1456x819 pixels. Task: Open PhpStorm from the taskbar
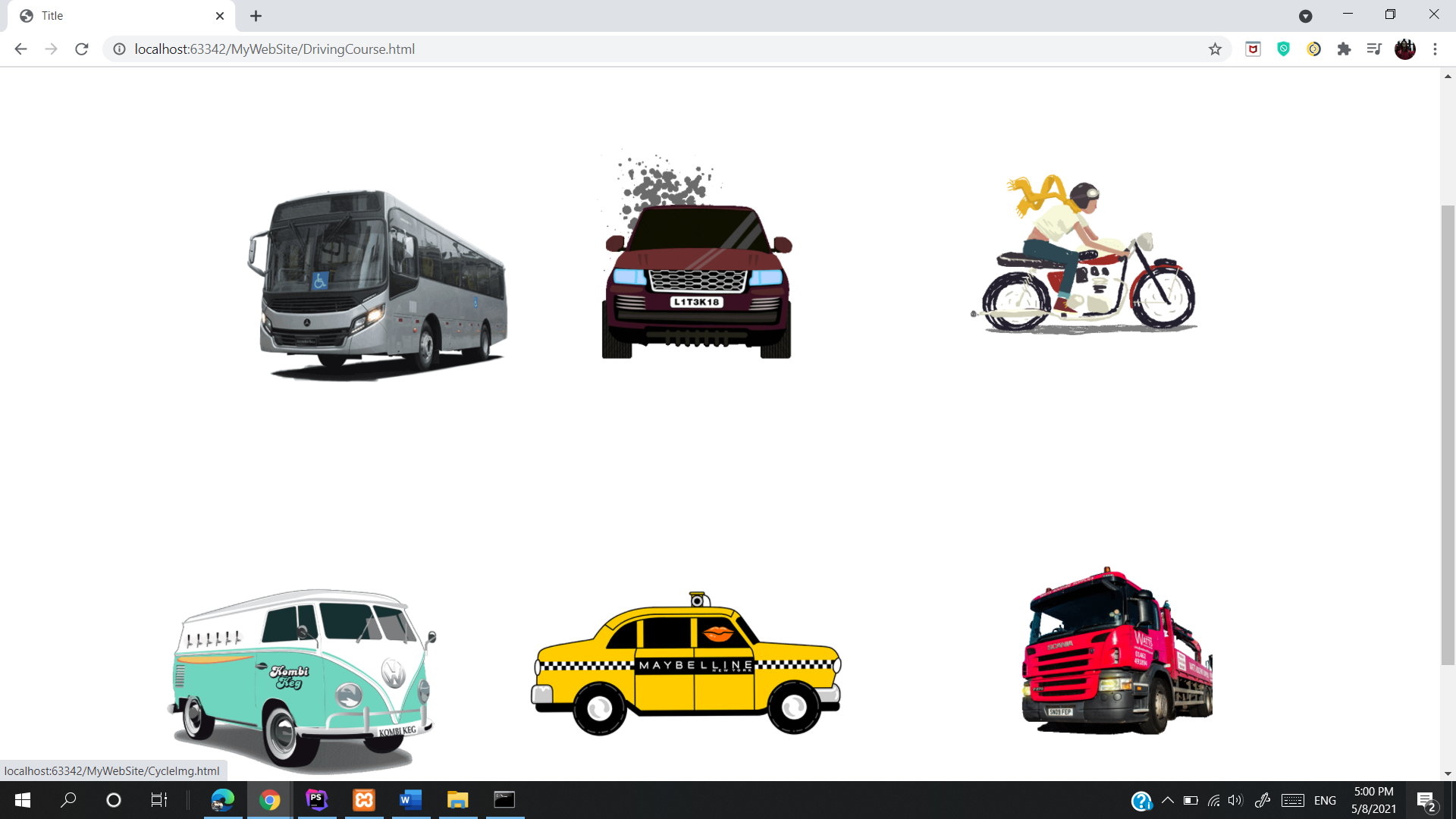click(x=317, y=800)
